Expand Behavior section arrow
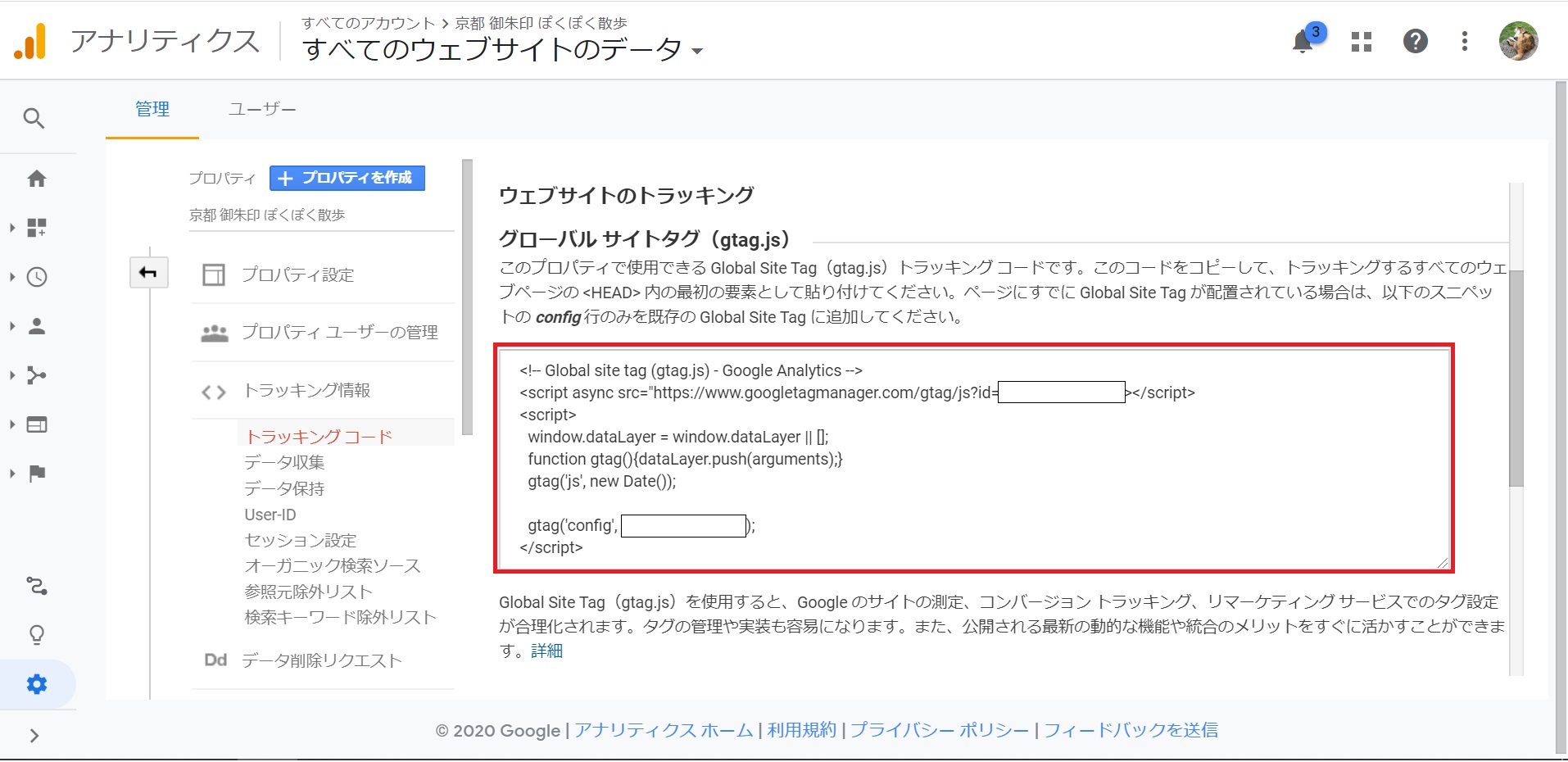The image size is (1568, 762). [12, 424]
